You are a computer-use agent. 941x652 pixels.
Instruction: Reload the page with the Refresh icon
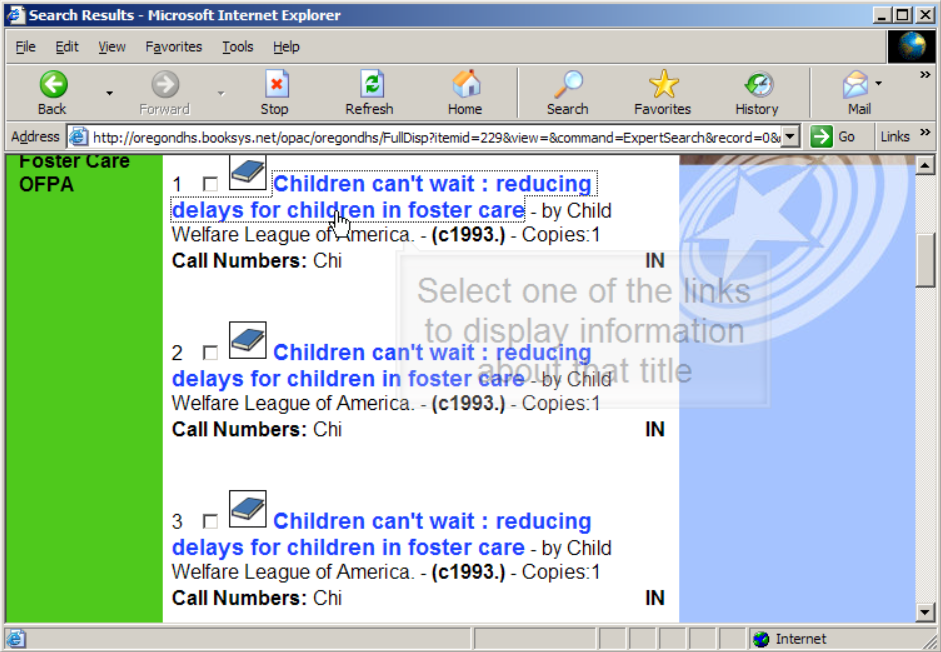[x=371, y=84]
